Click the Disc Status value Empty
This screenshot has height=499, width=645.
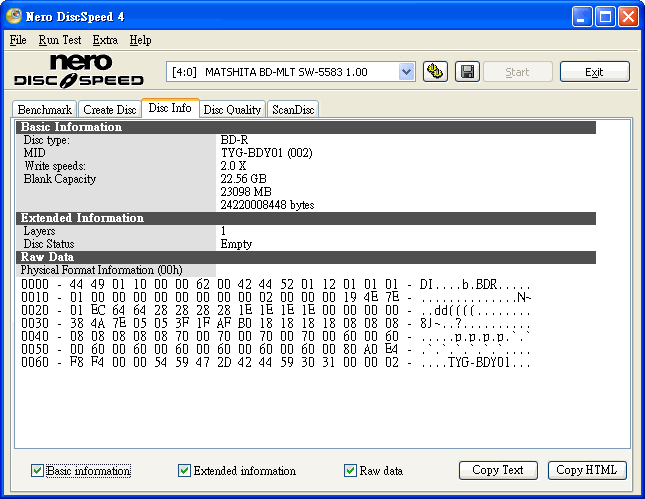[x=236, y=244]
